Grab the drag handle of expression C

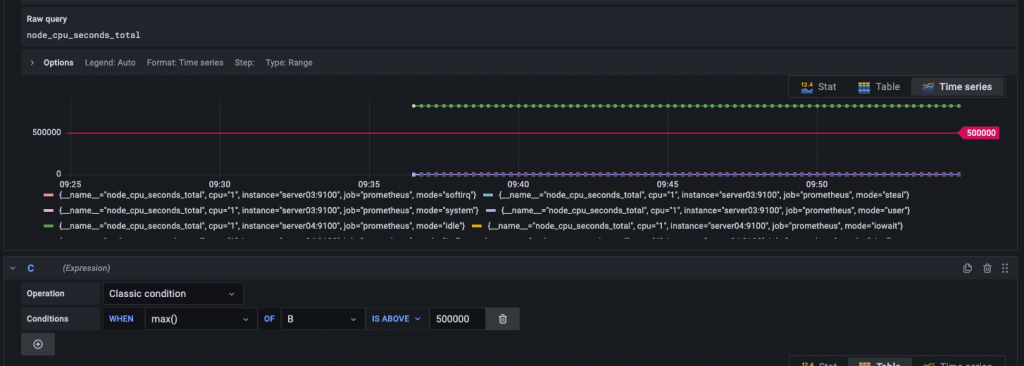pyautogui.click(x=1005, y=268)
